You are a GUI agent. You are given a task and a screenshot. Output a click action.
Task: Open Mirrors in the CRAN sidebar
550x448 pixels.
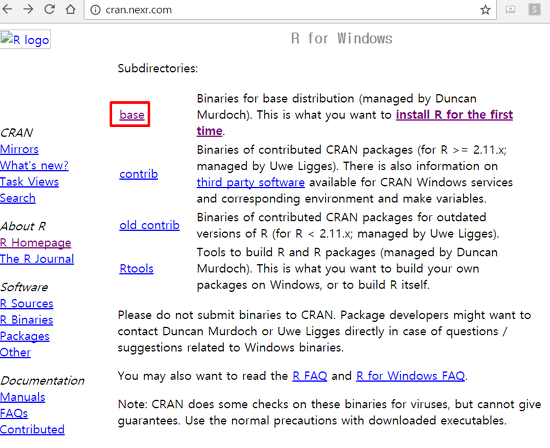(19, 149)
